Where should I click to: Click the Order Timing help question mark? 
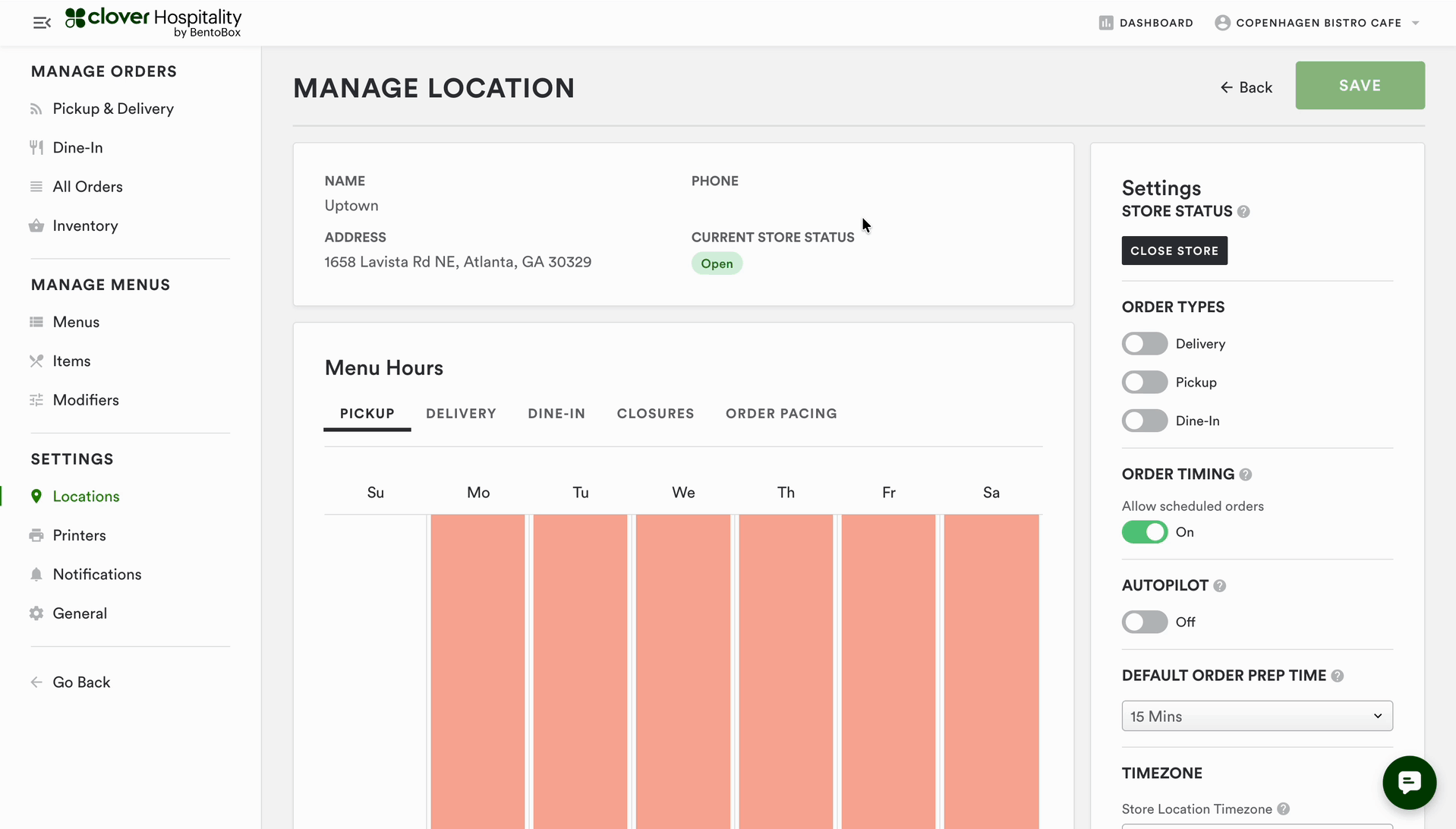1246,474
